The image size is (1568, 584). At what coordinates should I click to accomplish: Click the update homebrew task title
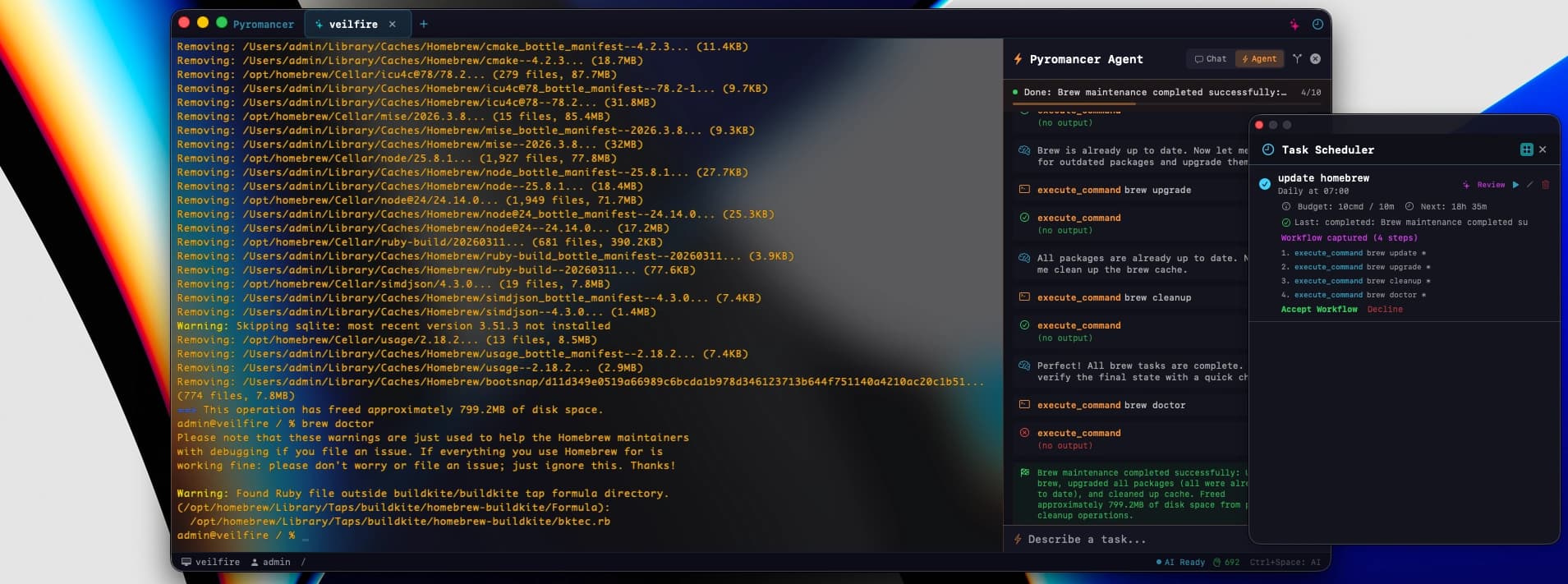tap(1323, 178)
